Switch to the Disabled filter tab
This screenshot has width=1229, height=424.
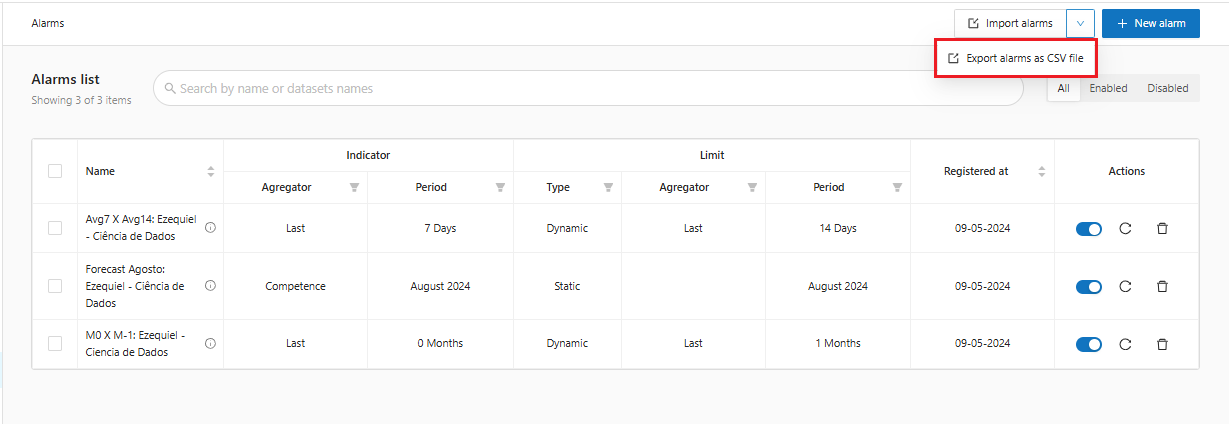coord(1167,88)
